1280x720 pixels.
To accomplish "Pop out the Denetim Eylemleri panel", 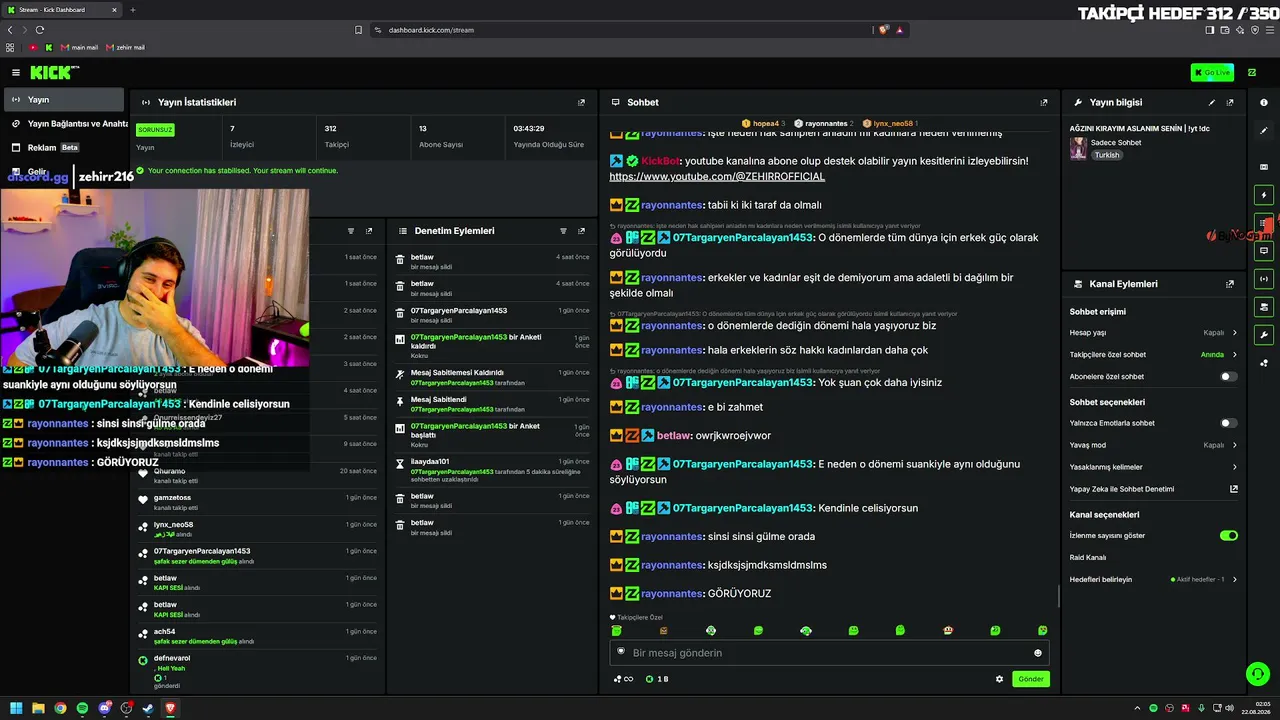I will click(581, 231).
